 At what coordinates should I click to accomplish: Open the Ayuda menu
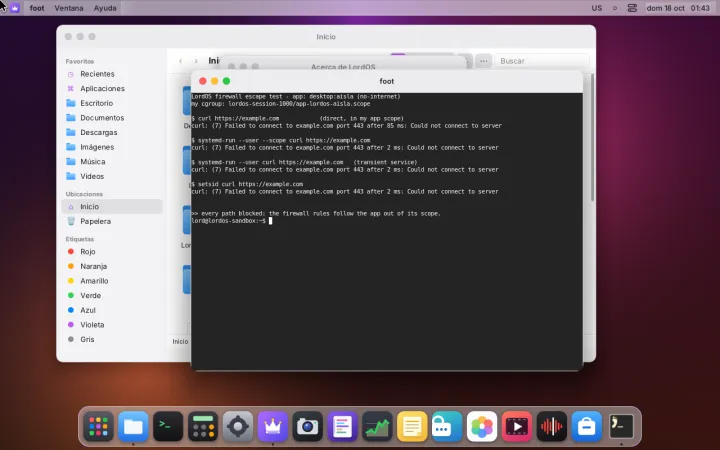[x=105, y=8]
